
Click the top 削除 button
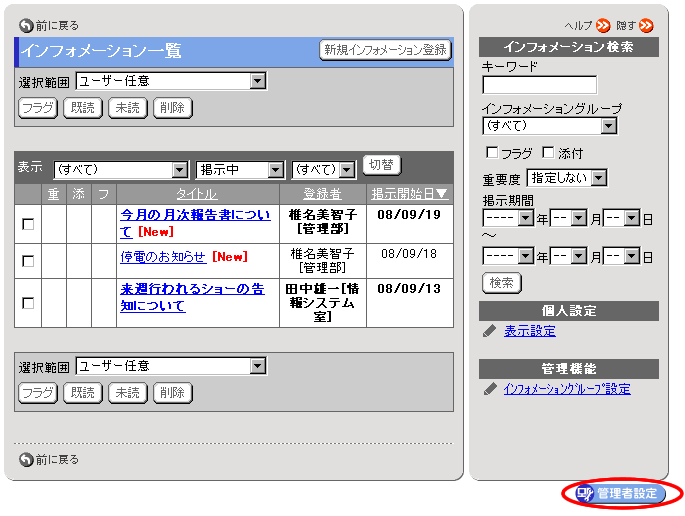coord(173,108)
